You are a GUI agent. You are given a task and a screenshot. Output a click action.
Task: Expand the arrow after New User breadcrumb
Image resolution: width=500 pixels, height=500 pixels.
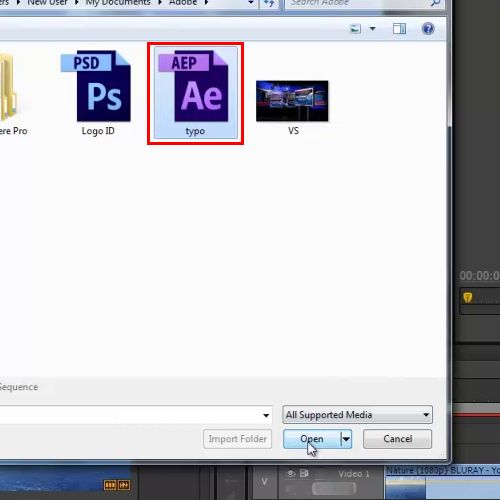point(77,3)
